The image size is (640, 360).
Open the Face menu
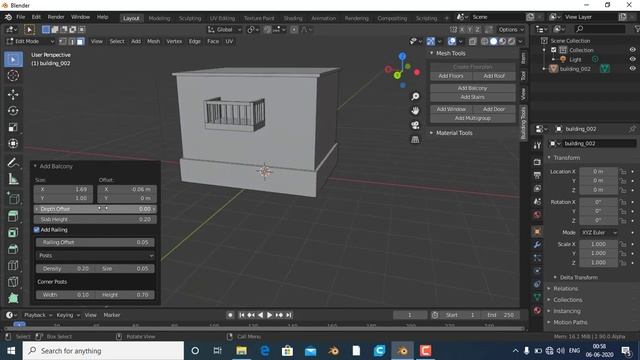[213, 41]
